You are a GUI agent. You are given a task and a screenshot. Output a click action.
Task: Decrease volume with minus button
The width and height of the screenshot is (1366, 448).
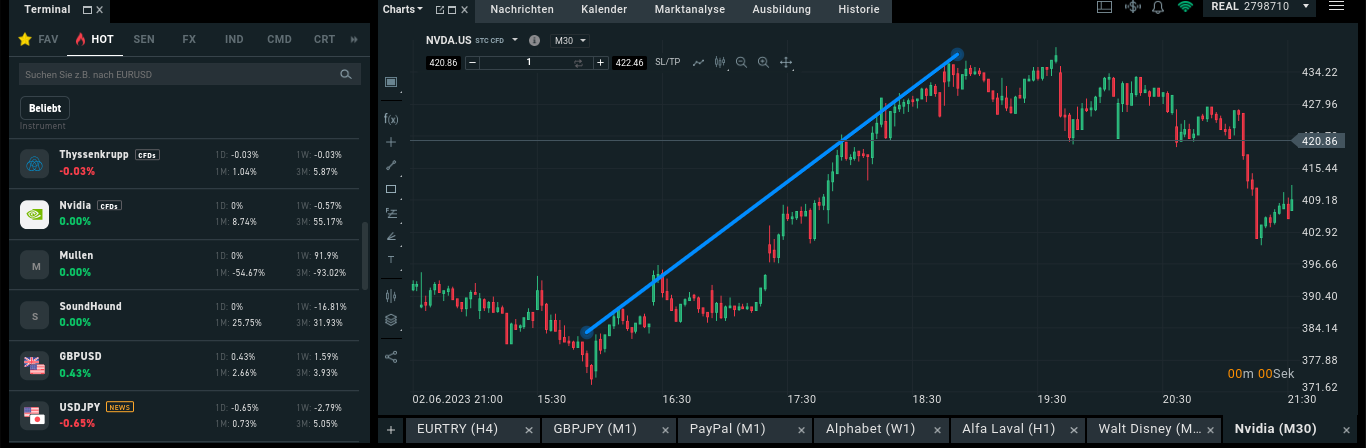[x=471, y=62]
